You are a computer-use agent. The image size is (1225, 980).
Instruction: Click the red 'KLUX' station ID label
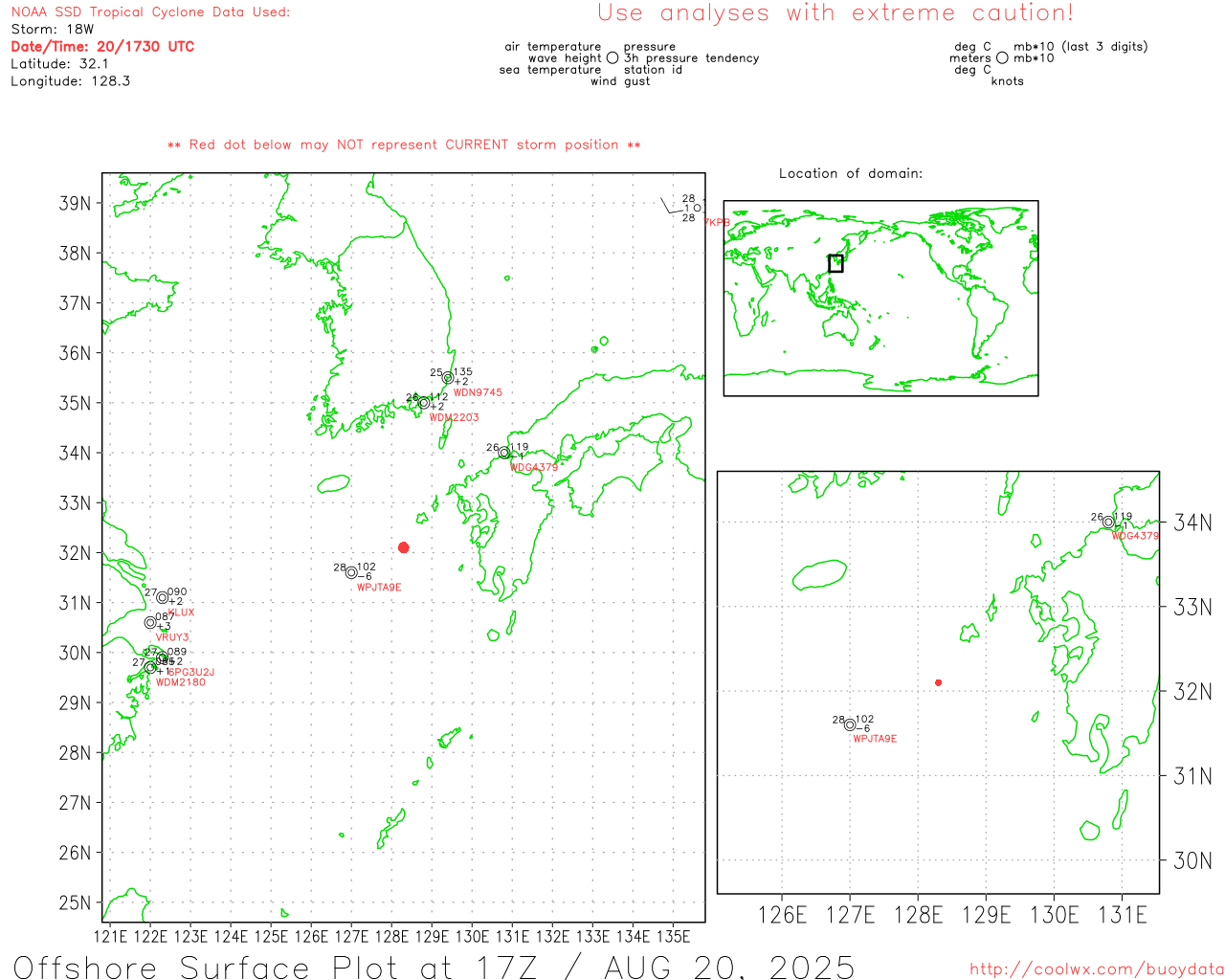tap(181, 612)
